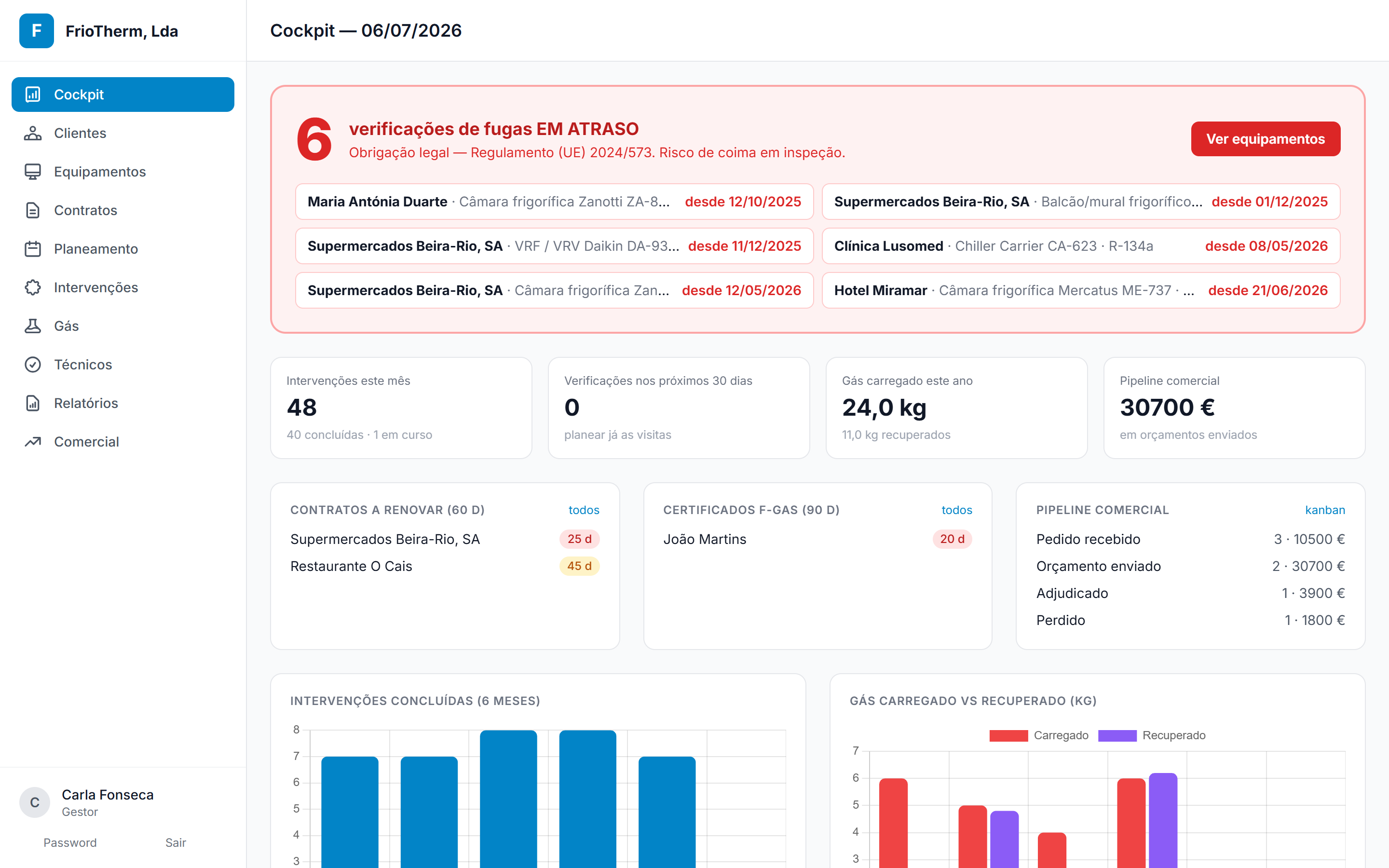Screen dimensions: 1389x868
Task: Click the Intervenções gear icon
Action: tap(33, 287)
